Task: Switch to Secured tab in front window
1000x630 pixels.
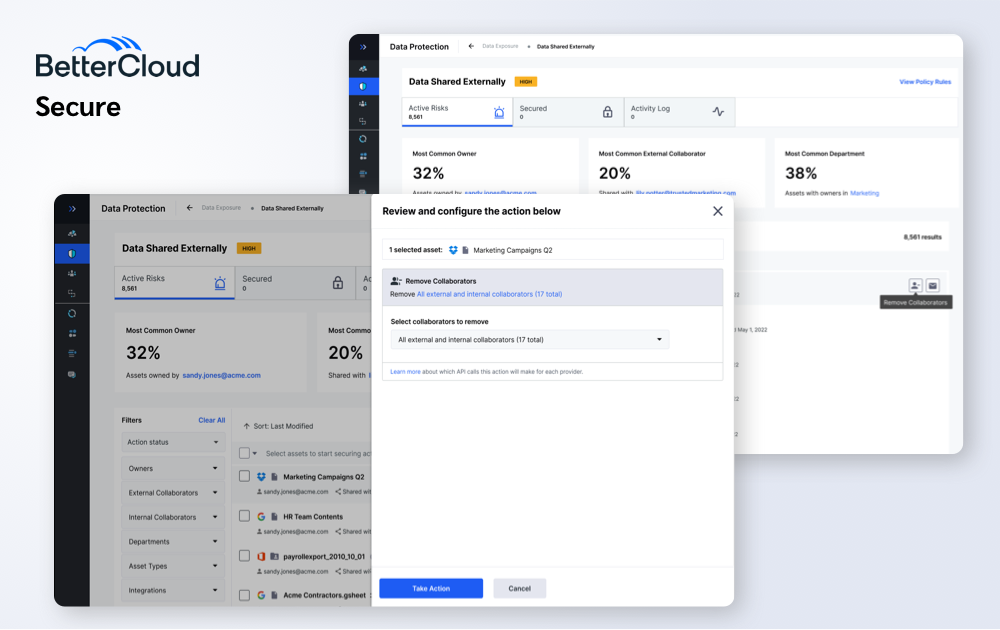Action: [295, 283]
